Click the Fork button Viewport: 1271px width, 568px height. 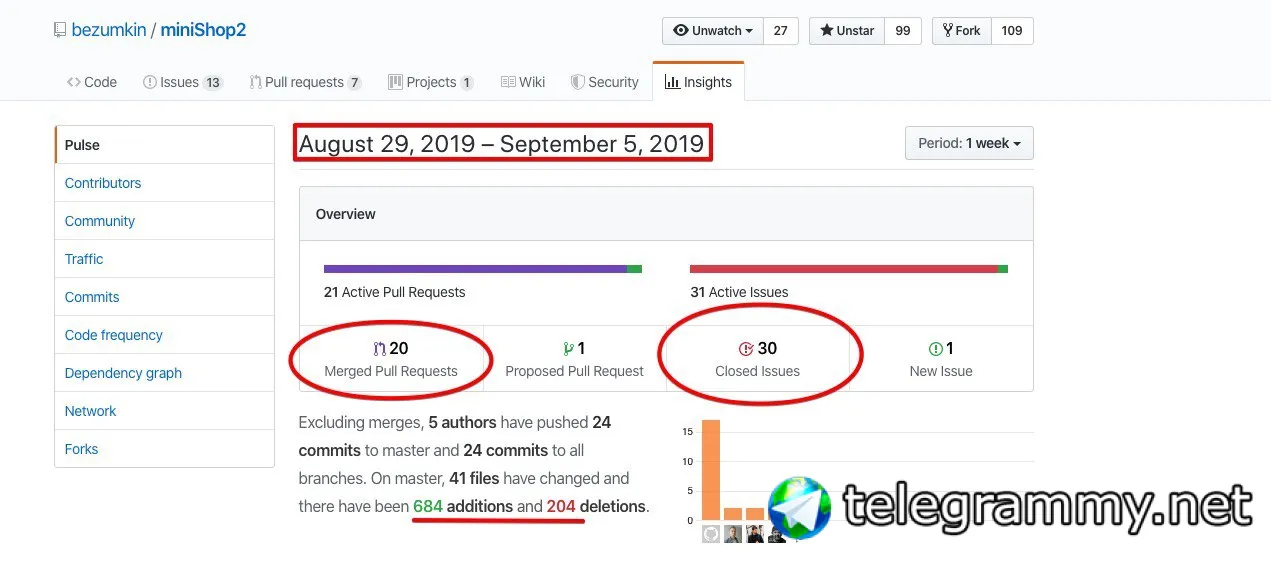[961, 31]
